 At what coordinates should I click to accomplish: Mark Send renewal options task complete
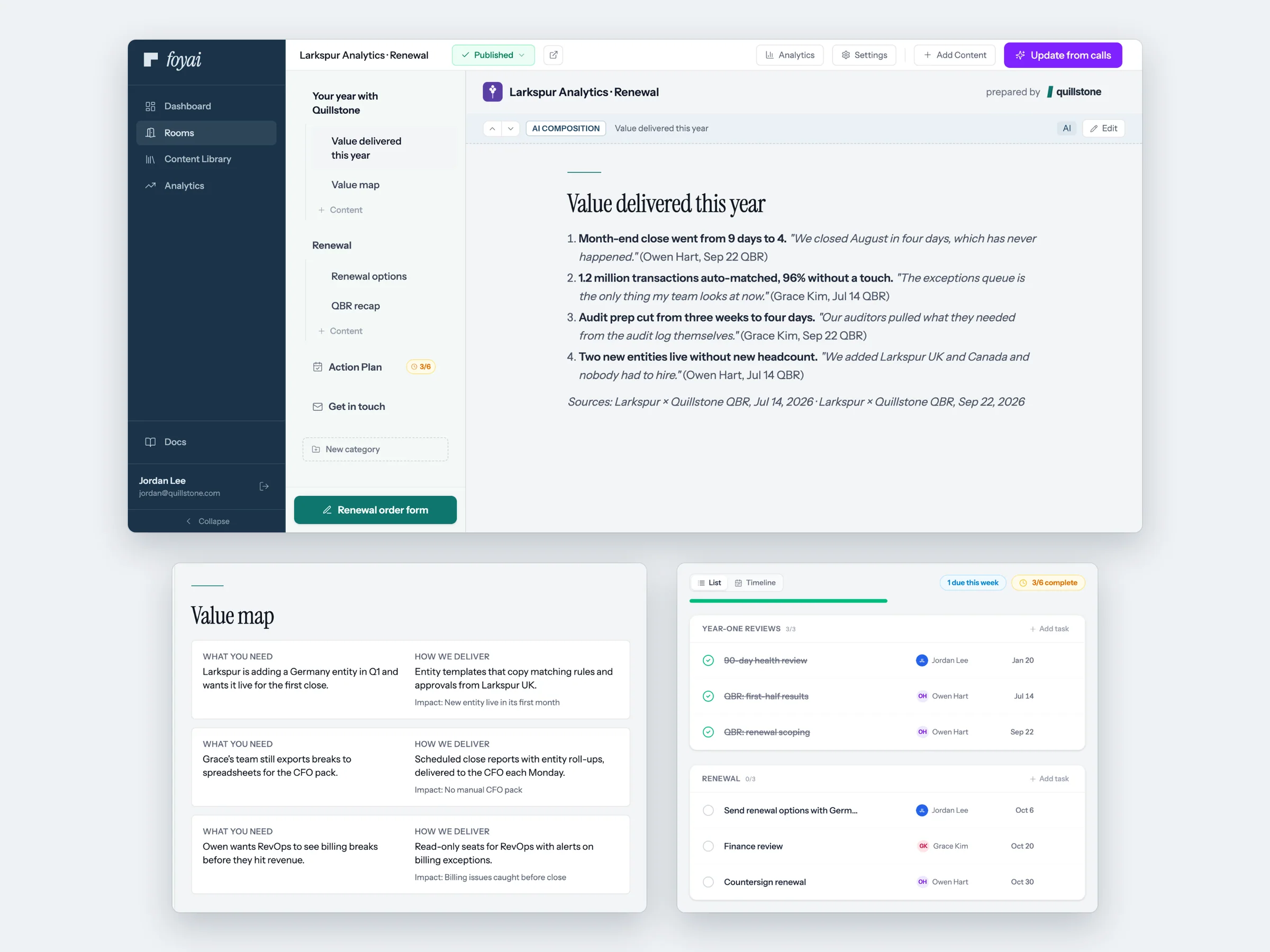click(x=708, y=810)
